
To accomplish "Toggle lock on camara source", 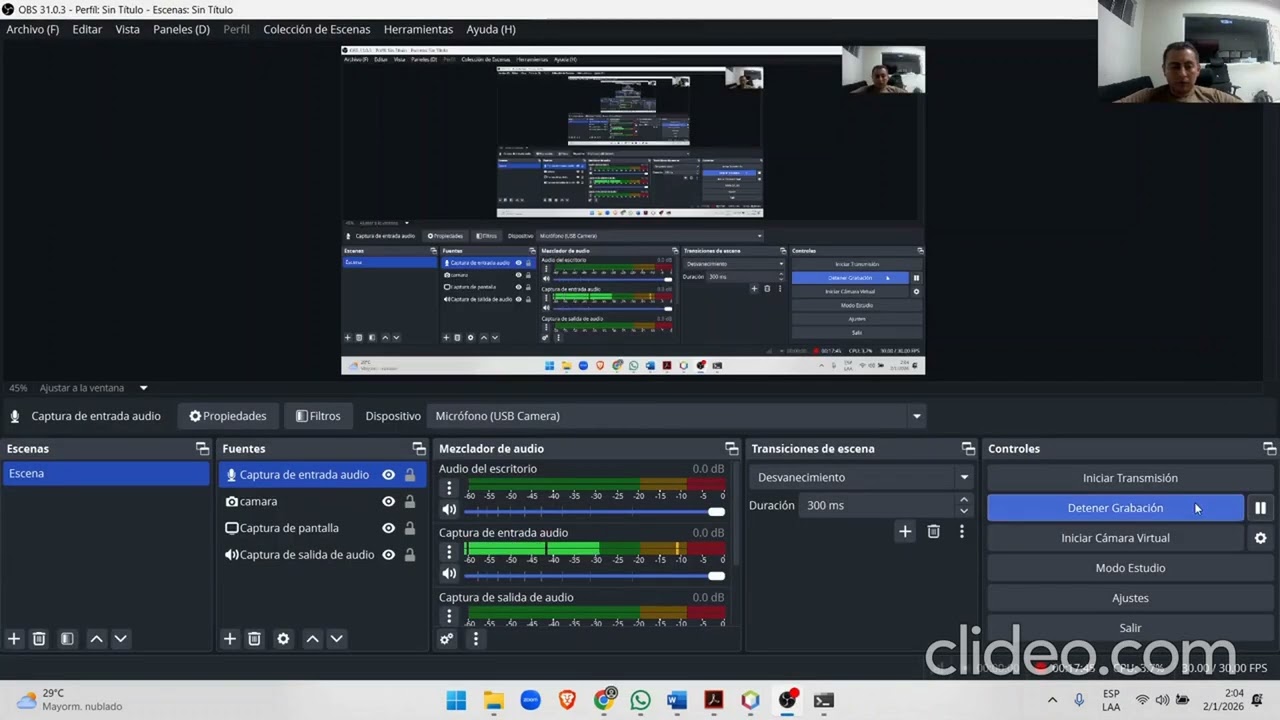I will [410, 502].
